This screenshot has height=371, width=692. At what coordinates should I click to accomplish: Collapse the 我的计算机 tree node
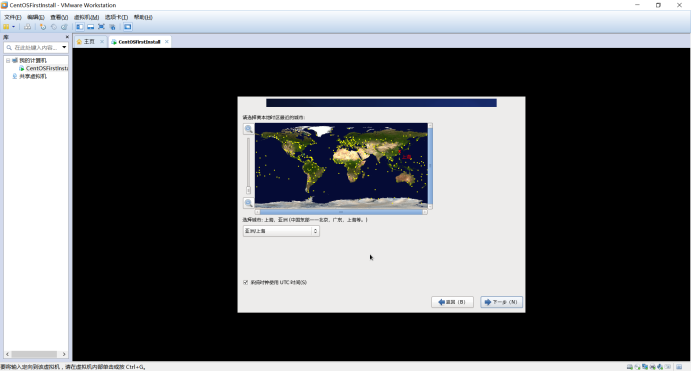[x=8, y=60]
